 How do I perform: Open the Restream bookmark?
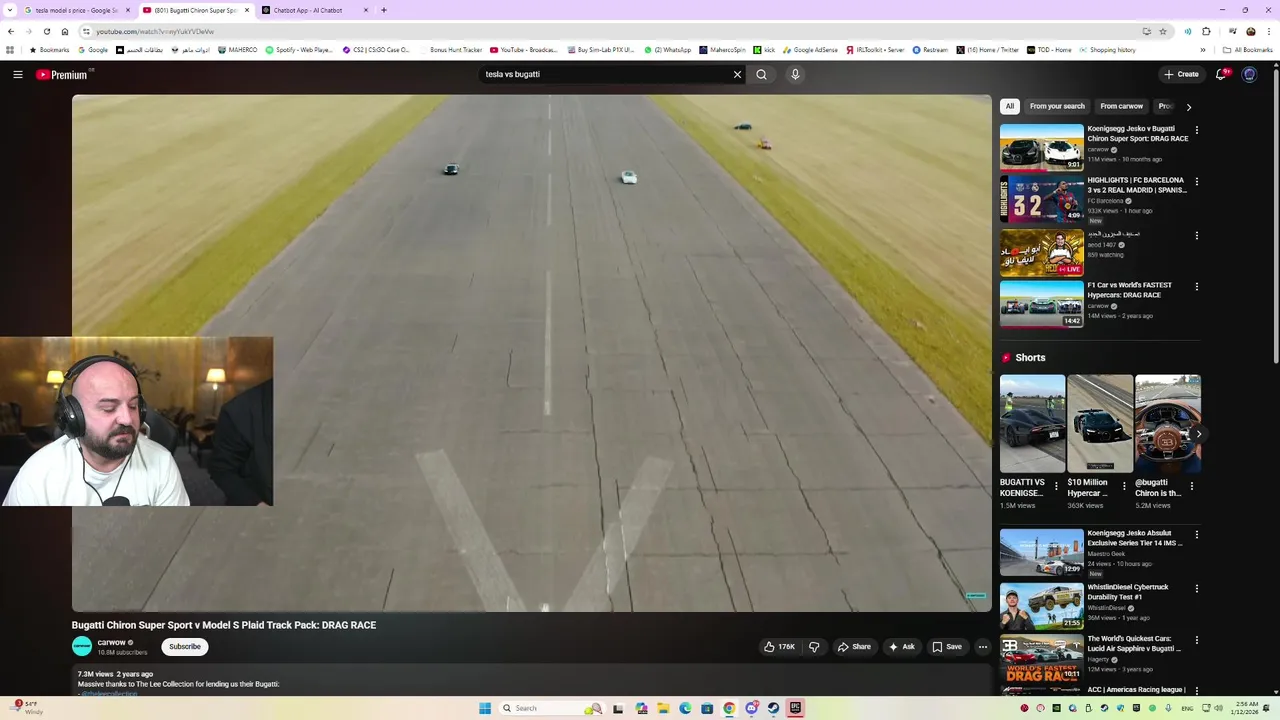[929, 50]
